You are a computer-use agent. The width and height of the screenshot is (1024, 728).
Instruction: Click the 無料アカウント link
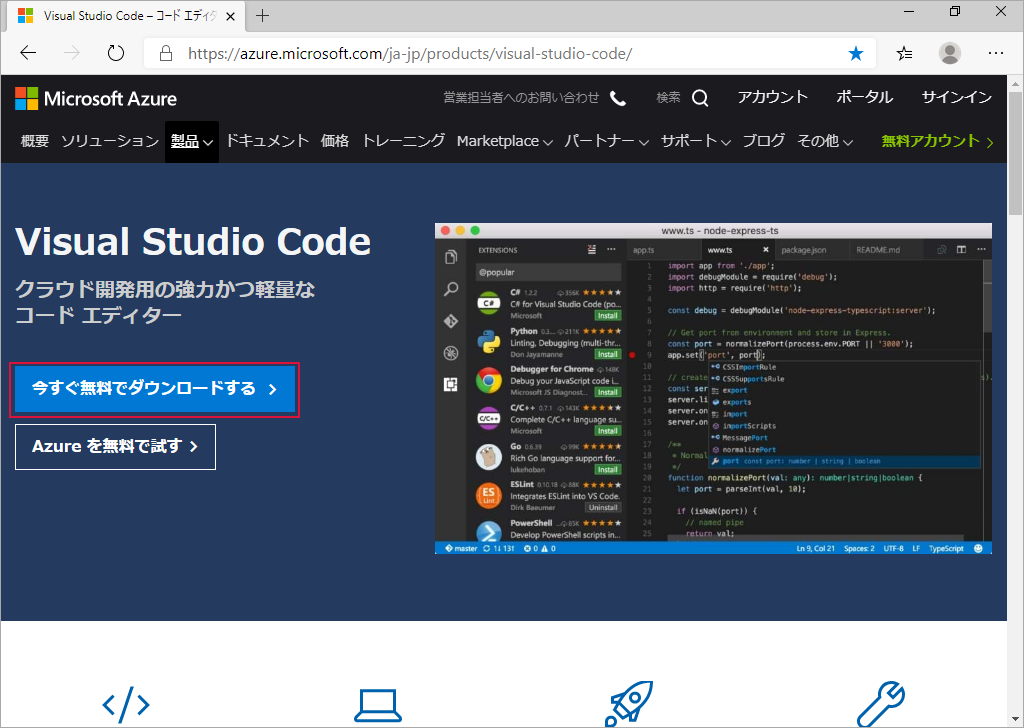(938, 141)
